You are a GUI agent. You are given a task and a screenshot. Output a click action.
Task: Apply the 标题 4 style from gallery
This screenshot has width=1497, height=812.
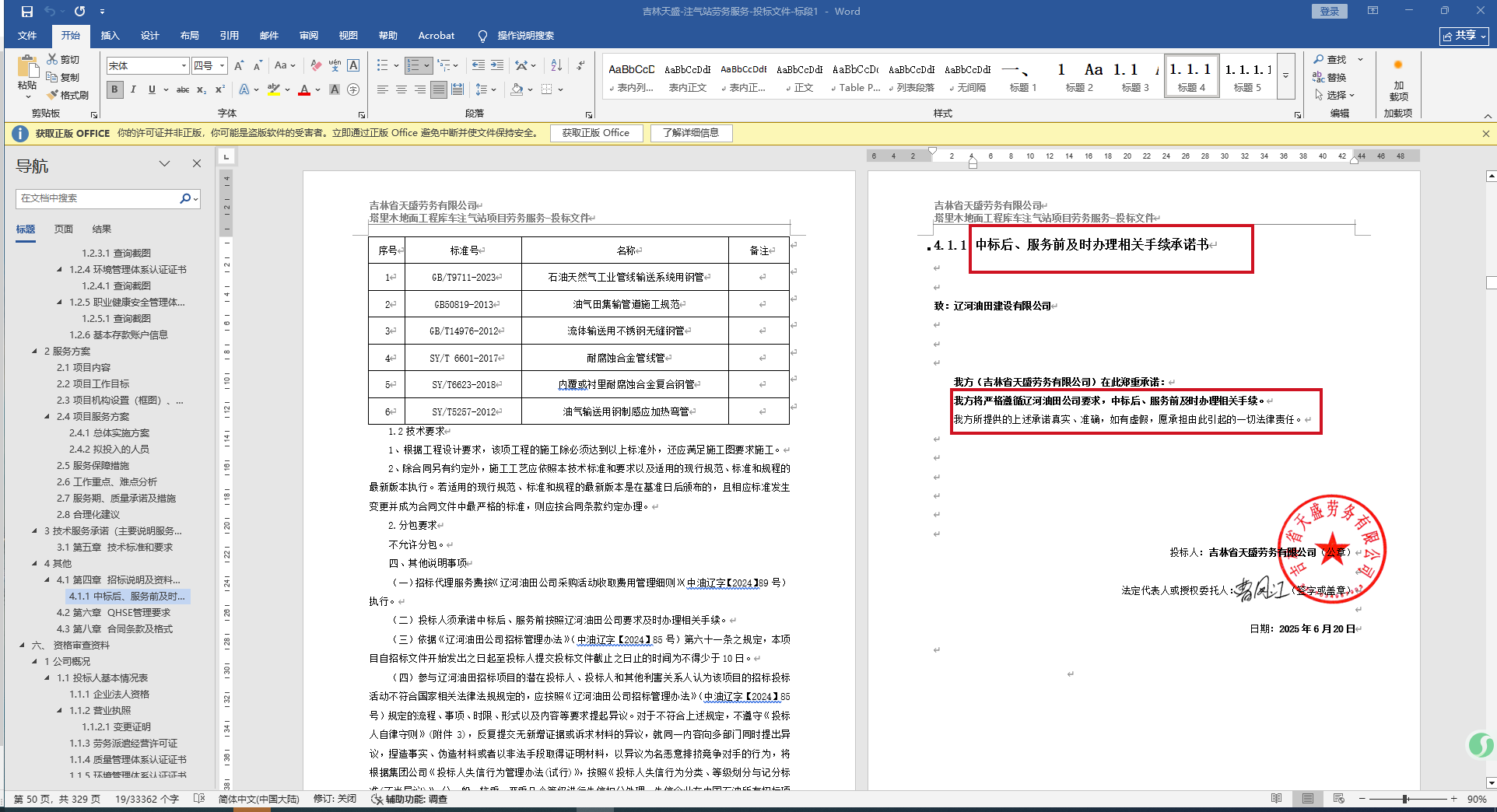[x=1191, y=75]
